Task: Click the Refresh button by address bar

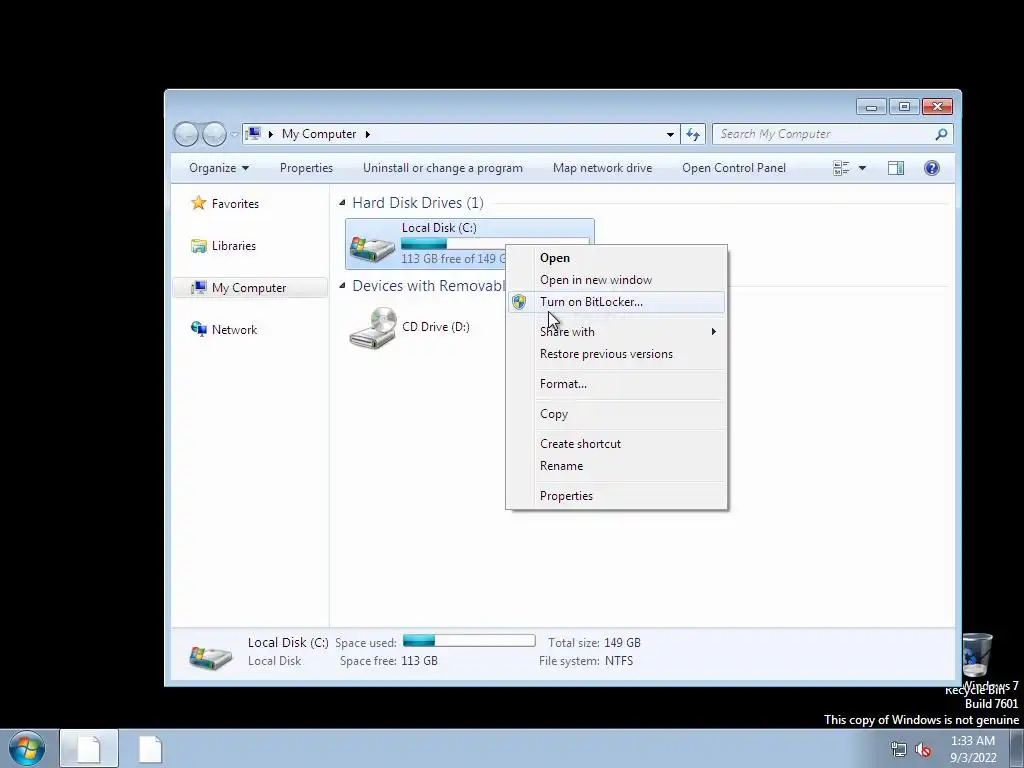Action: coord(693,134)
